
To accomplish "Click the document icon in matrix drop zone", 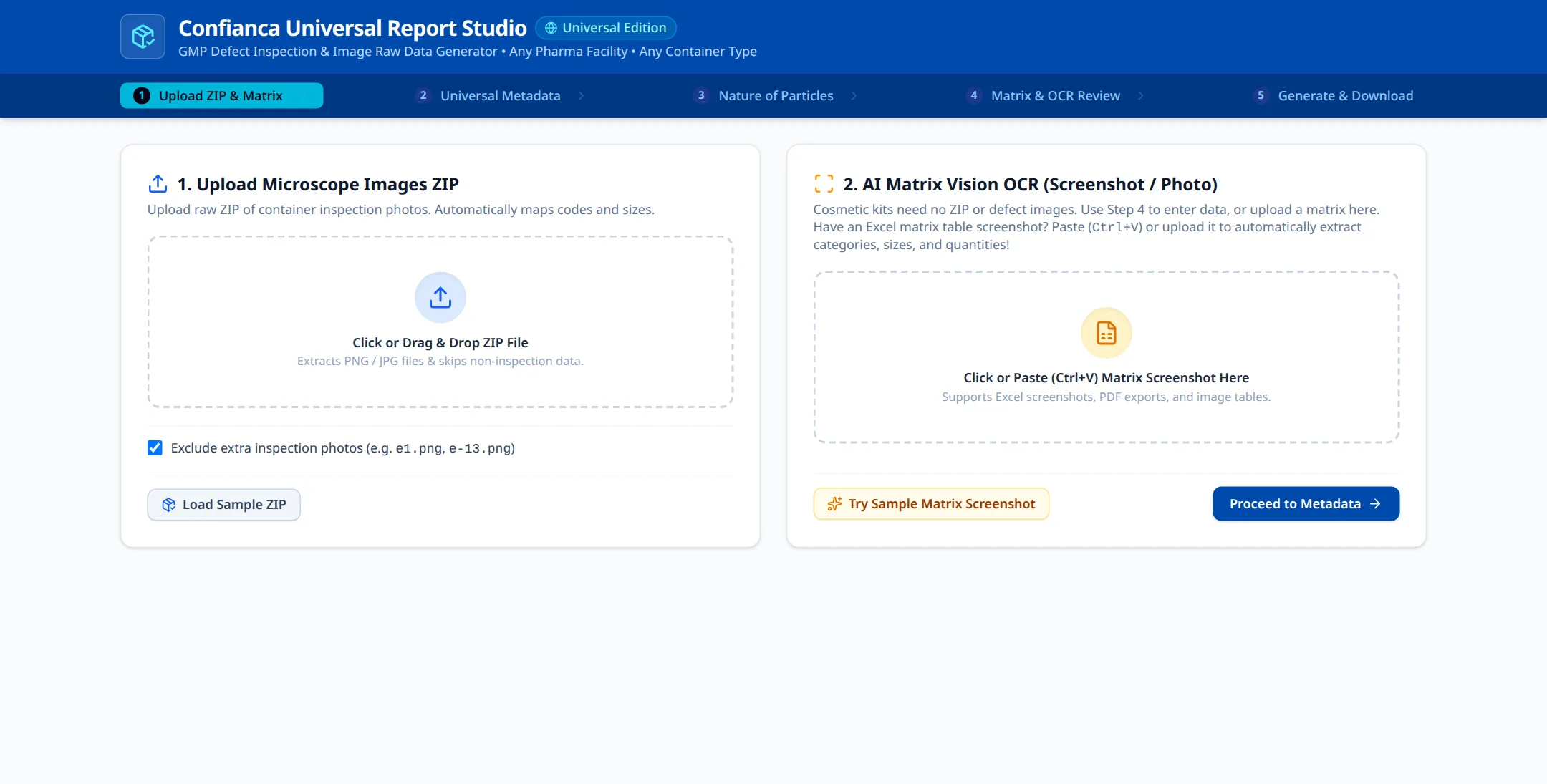I will pos(1106,333).
